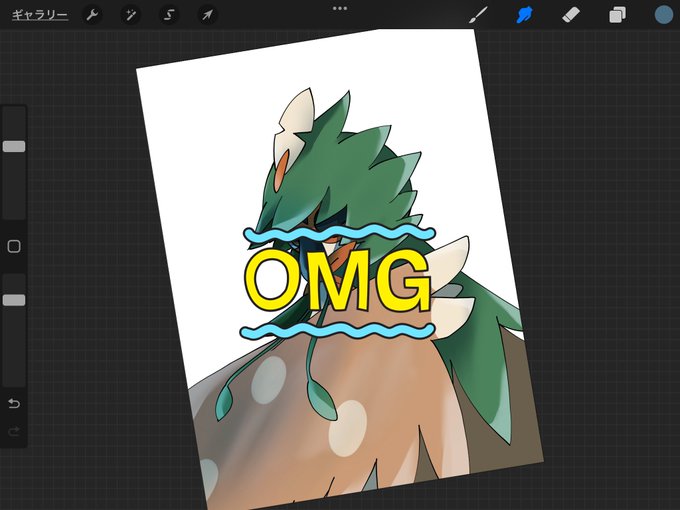Image resolution: width=680 pixels, height=510 pixels.
Task: Tap the OMG text on canvas
Action: [x=338, y=281]
